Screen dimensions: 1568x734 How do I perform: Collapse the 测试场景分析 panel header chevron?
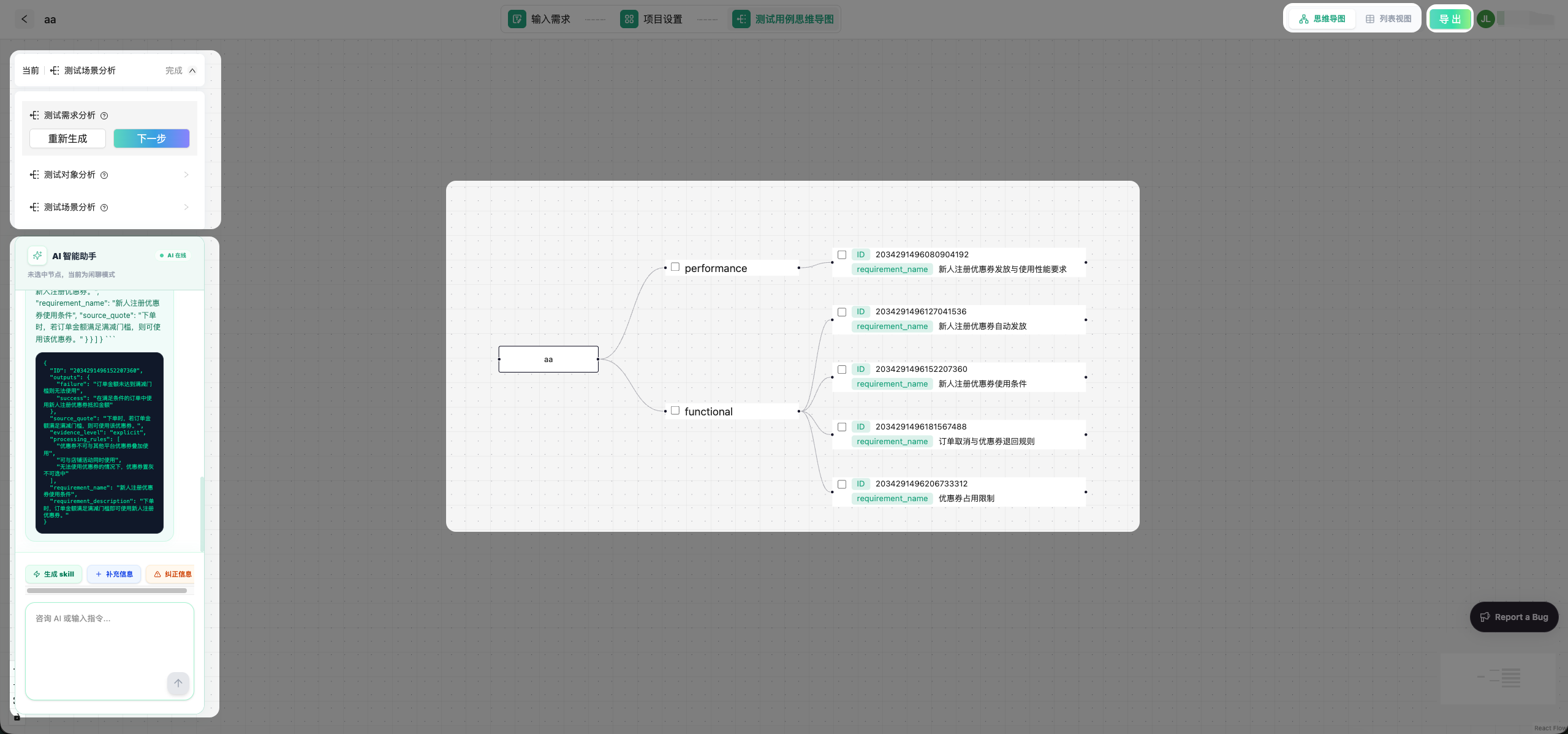pos(192,70)
